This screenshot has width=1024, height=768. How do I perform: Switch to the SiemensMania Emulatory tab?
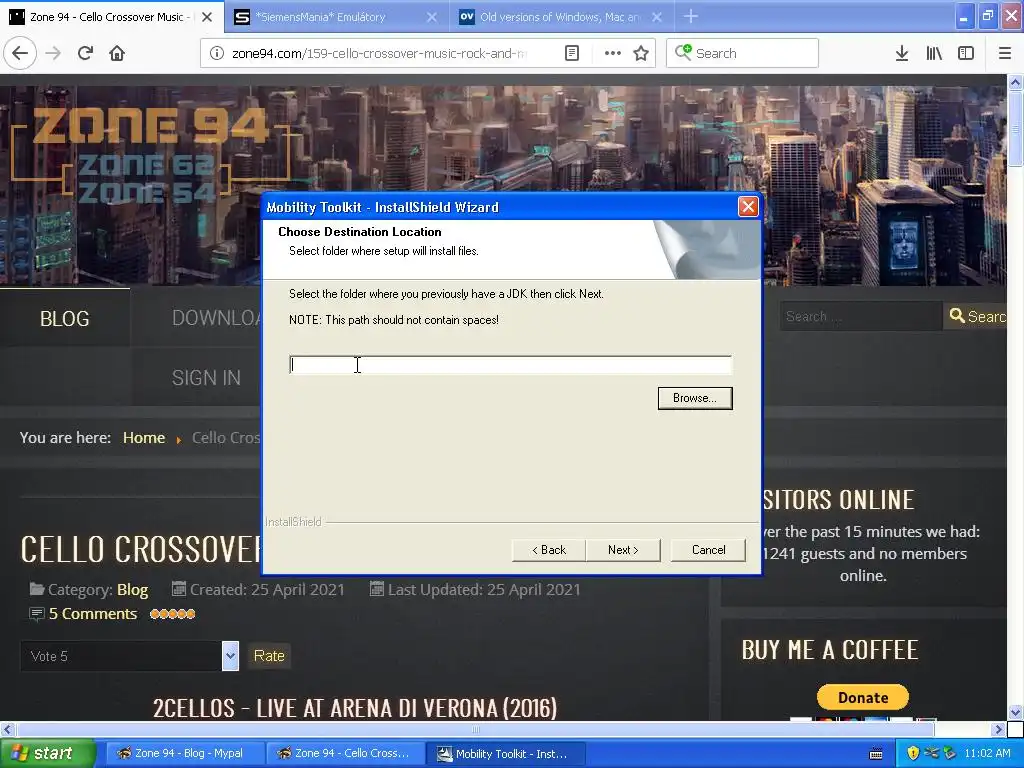click(x=337, y=16)
